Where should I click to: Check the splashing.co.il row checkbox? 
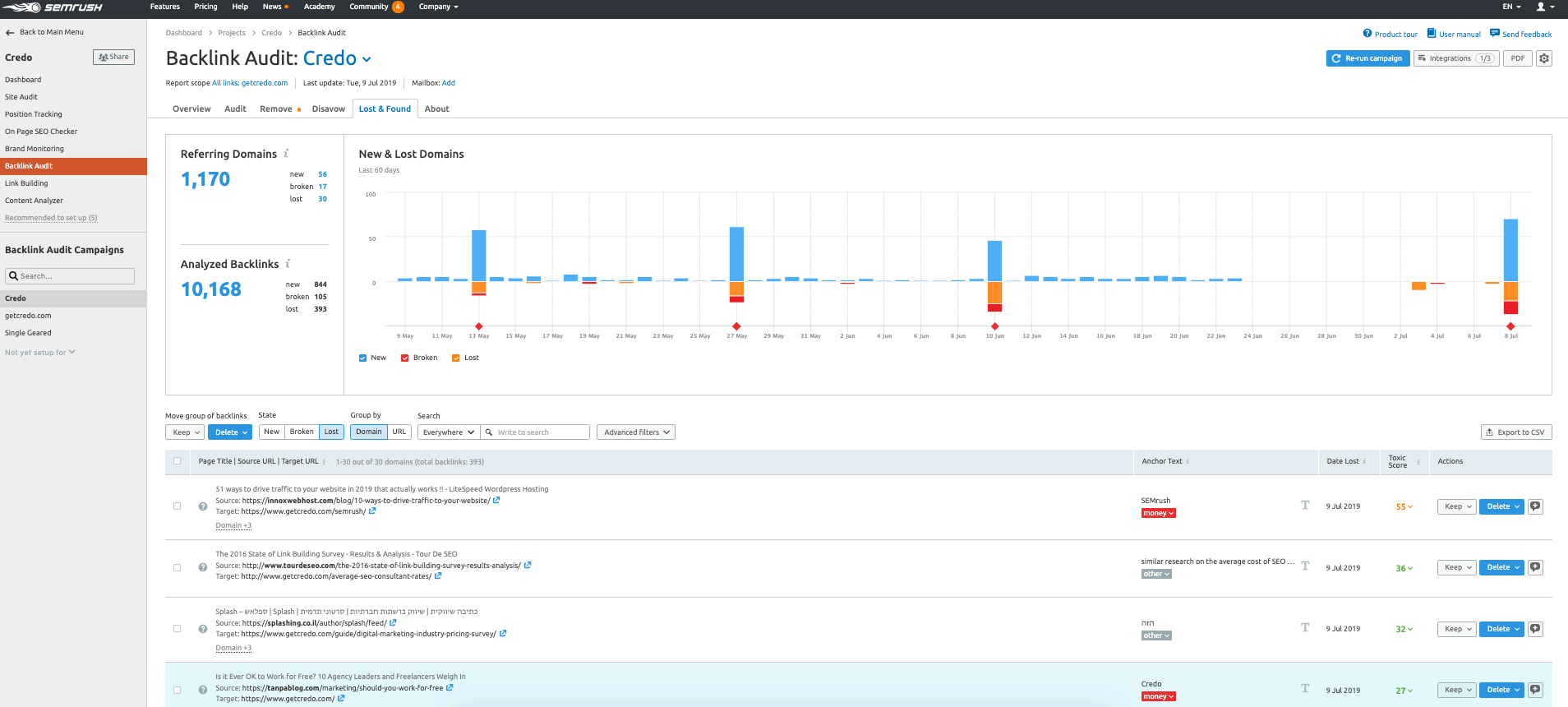pos(177,629)
